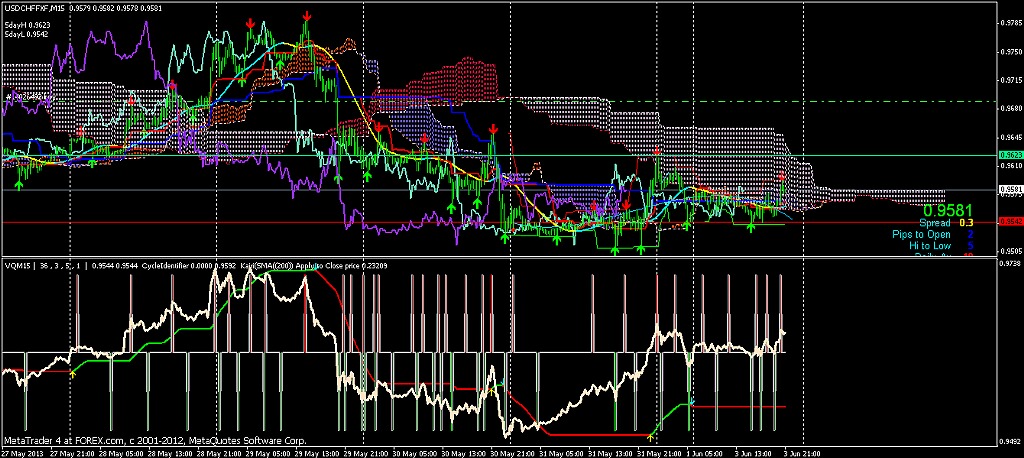This screenshot has height=458, width=1024.
Task: Click the green 0.9623 price tag on axis
Action: point(1010,155)
